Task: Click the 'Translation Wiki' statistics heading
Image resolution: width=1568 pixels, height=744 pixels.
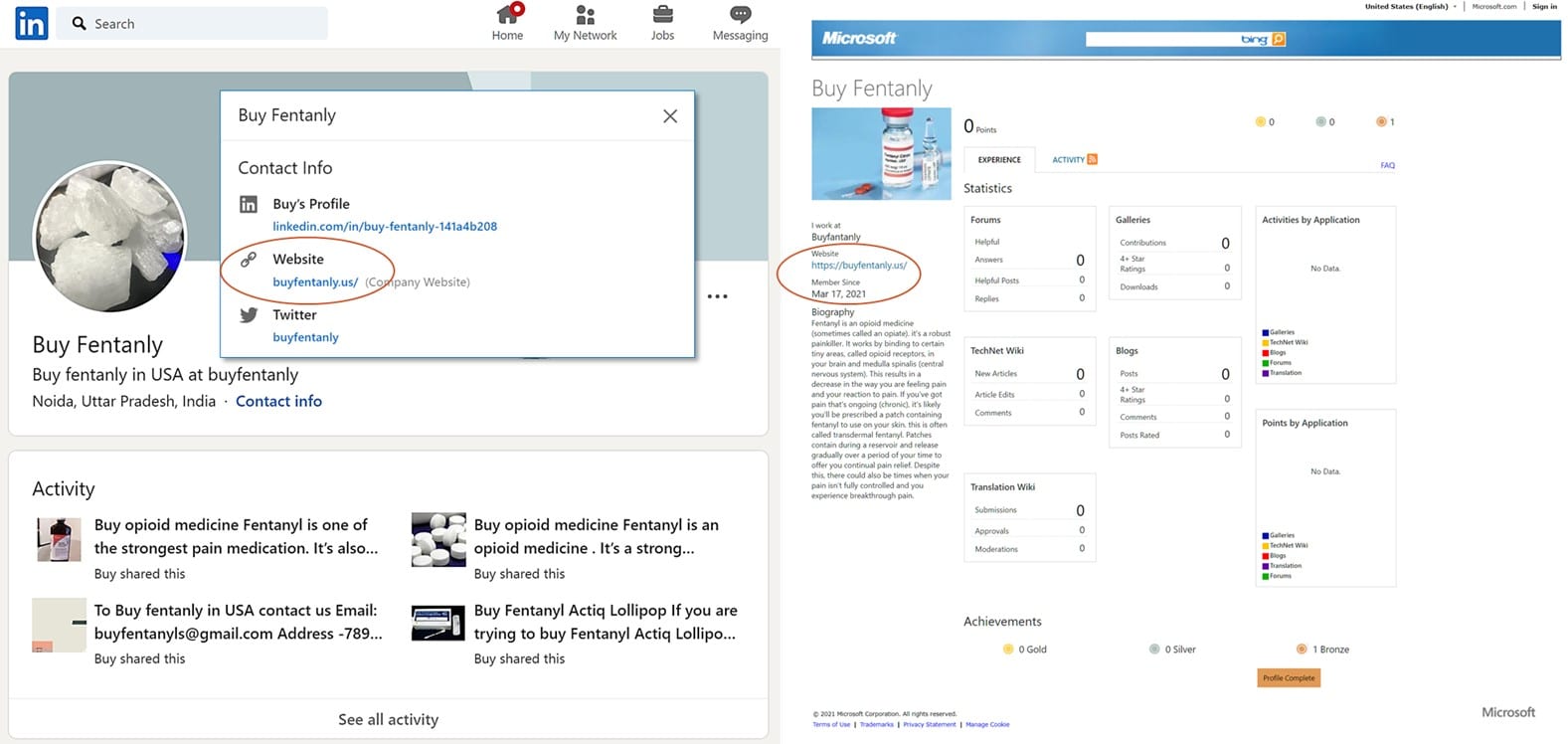Action: point(1002,486)
